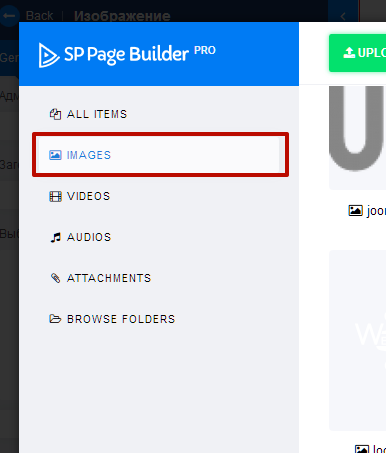
Task: Click the Browse Folders open-folder icon
Action: (55, 319)
